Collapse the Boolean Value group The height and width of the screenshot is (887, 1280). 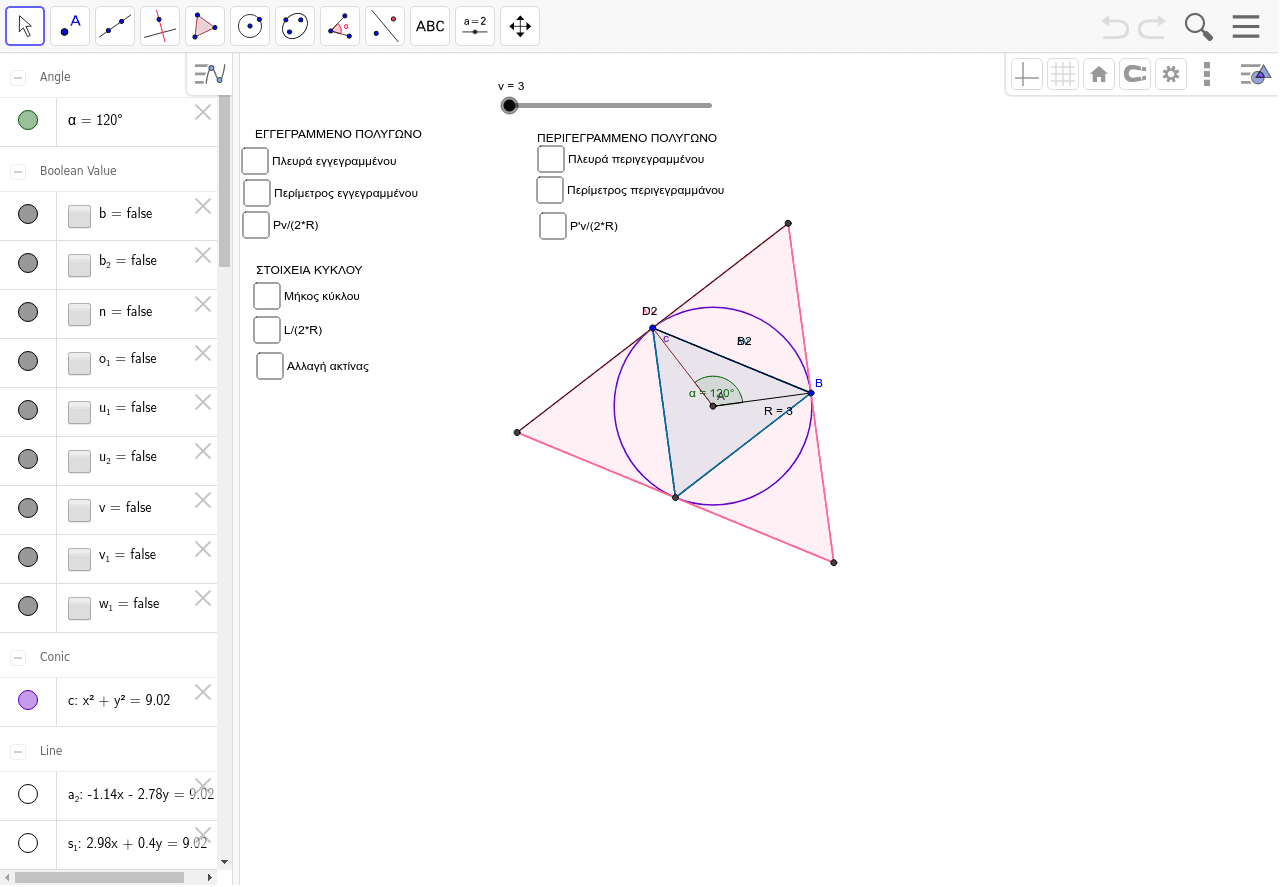point(18,171)
